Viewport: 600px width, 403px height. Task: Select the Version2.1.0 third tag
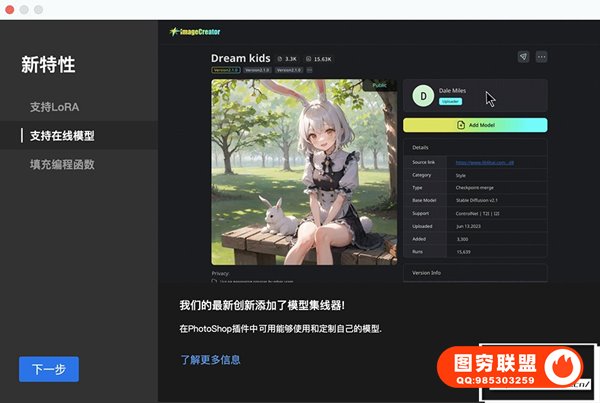pos(289,70)
